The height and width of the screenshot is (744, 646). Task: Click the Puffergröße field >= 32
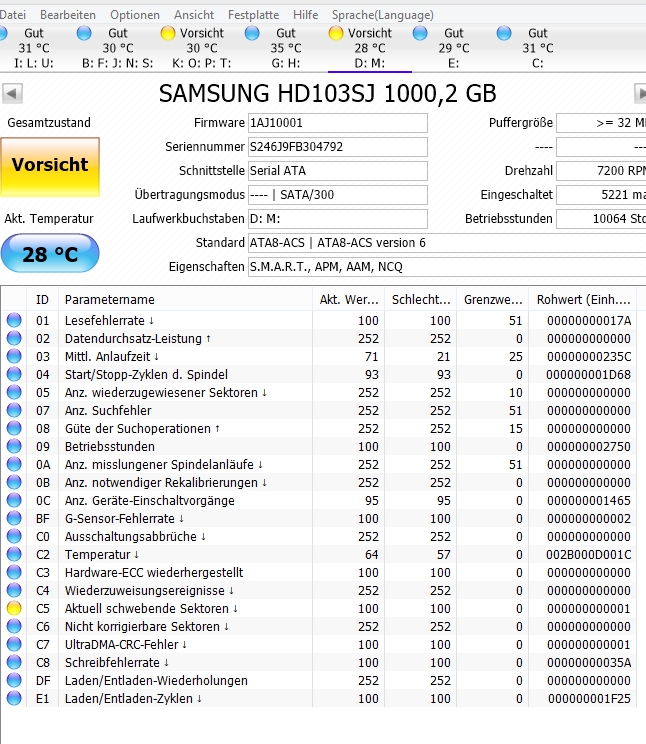(601, 123)
